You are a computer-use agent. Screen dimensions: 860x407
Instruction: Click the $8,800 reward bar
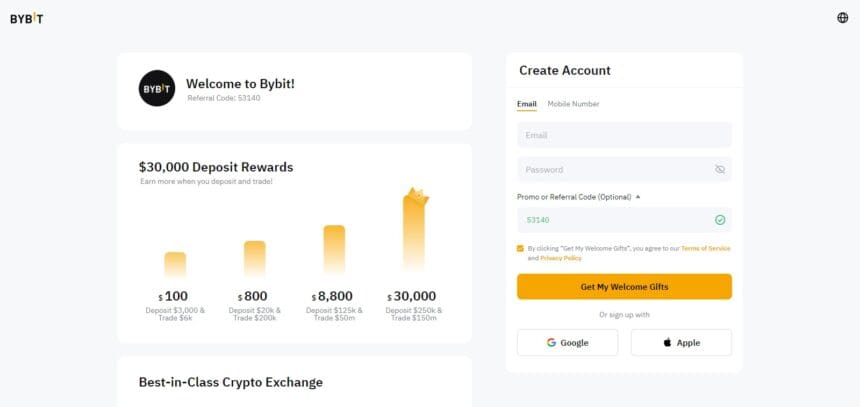[334, 250]
